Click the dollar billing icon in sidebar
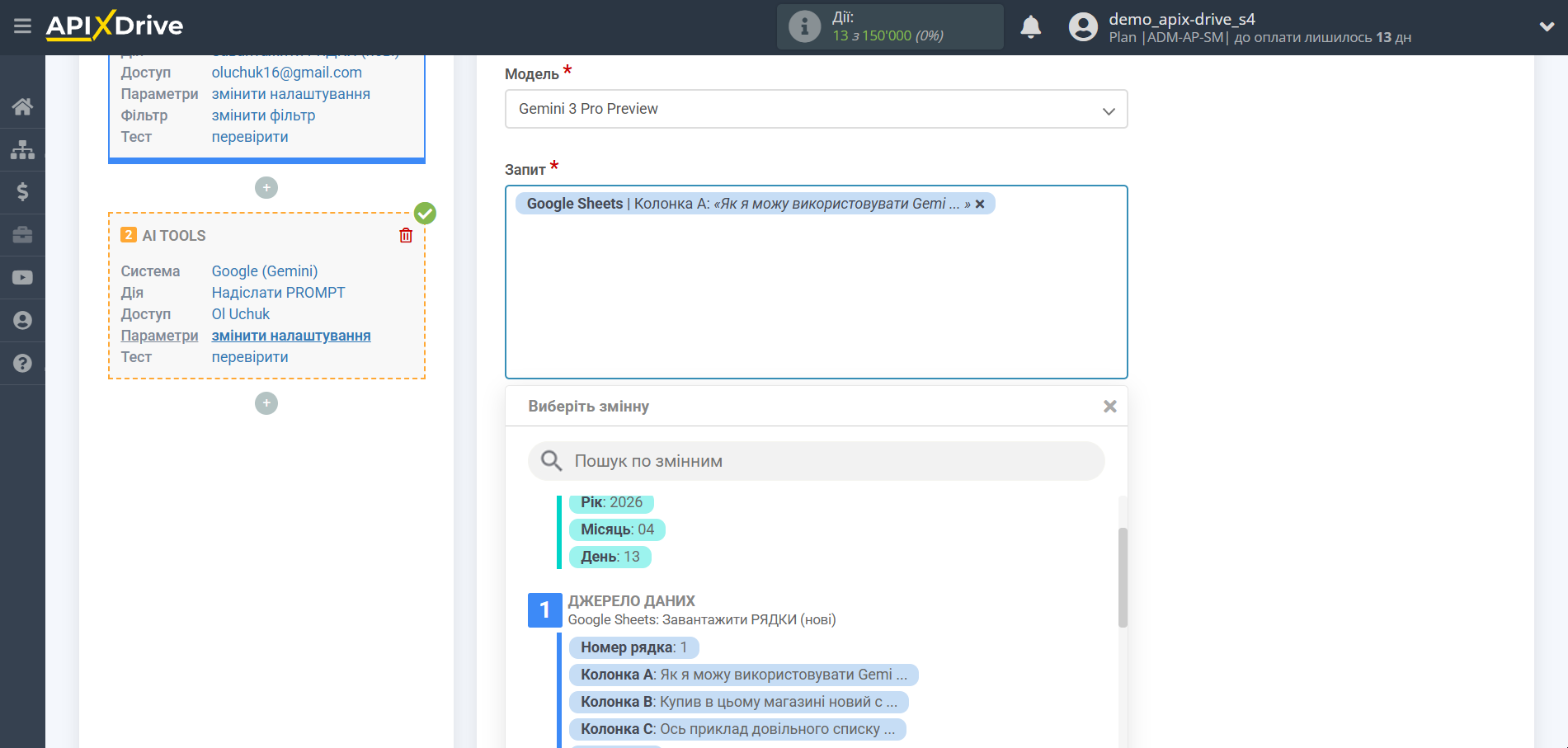Screen dimensions: 1568x748 pos(22,192)
